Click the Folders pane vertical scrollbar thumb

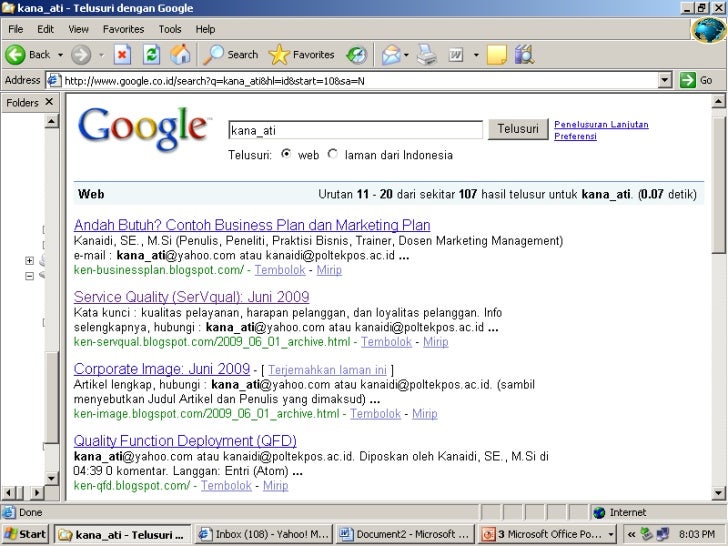click(52, 397)
